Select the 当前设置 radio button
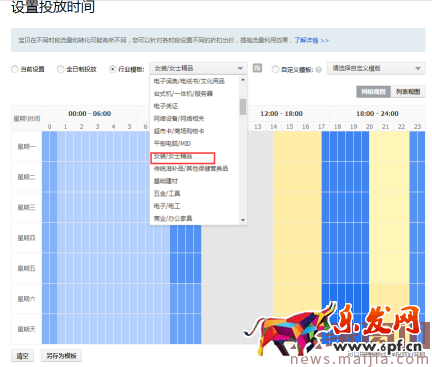The image size is (432, 367). click(15, 69)
